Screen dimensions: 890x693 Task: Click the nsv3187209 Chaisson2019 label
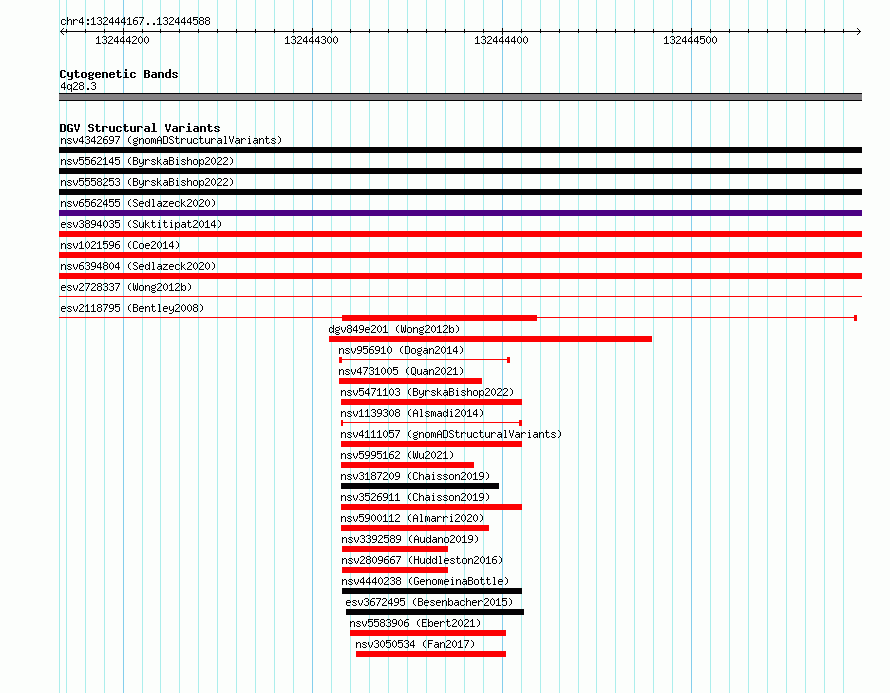coord(415,476)
